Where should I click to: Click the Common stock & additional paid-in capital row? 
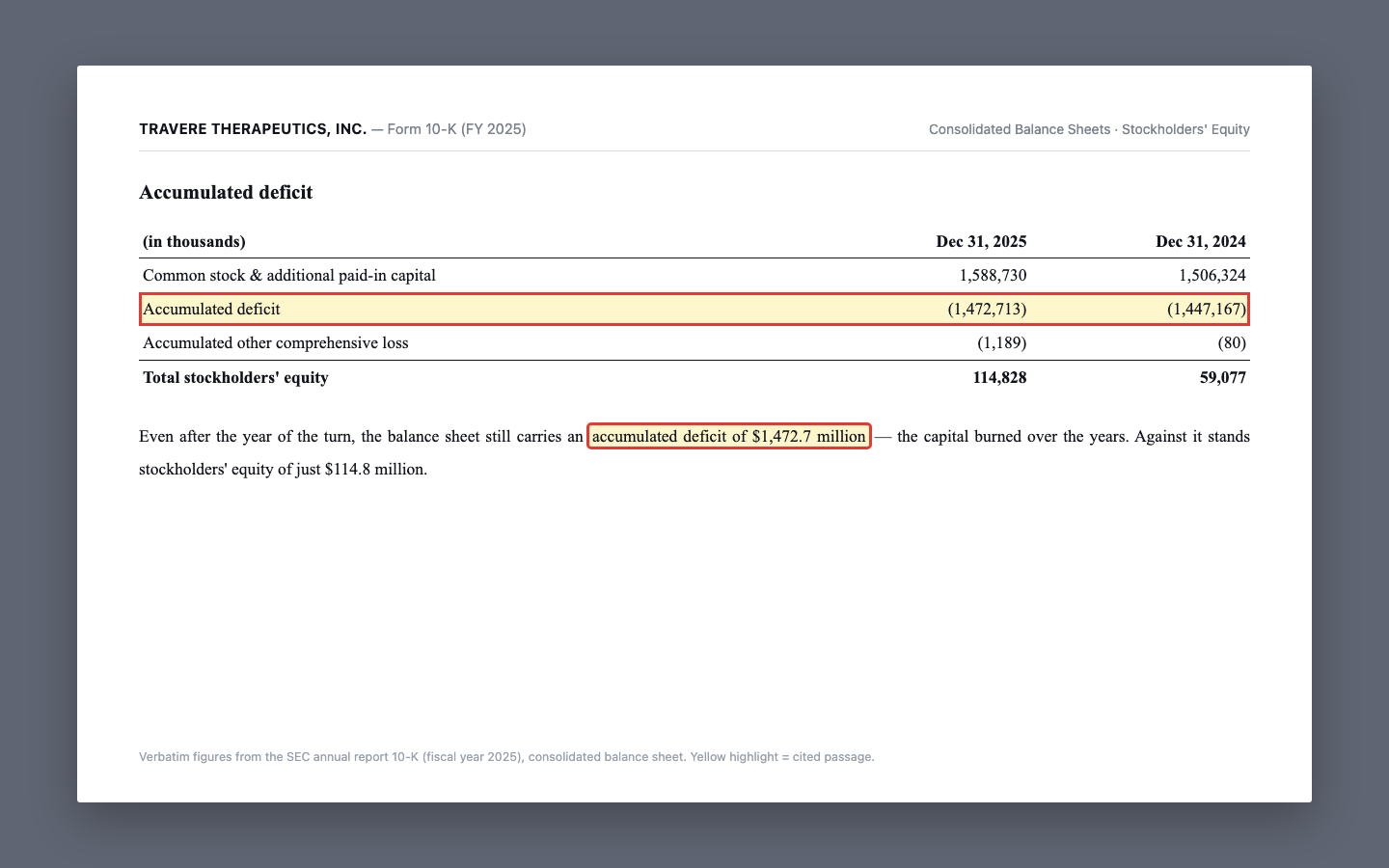(x=694, y=276)
